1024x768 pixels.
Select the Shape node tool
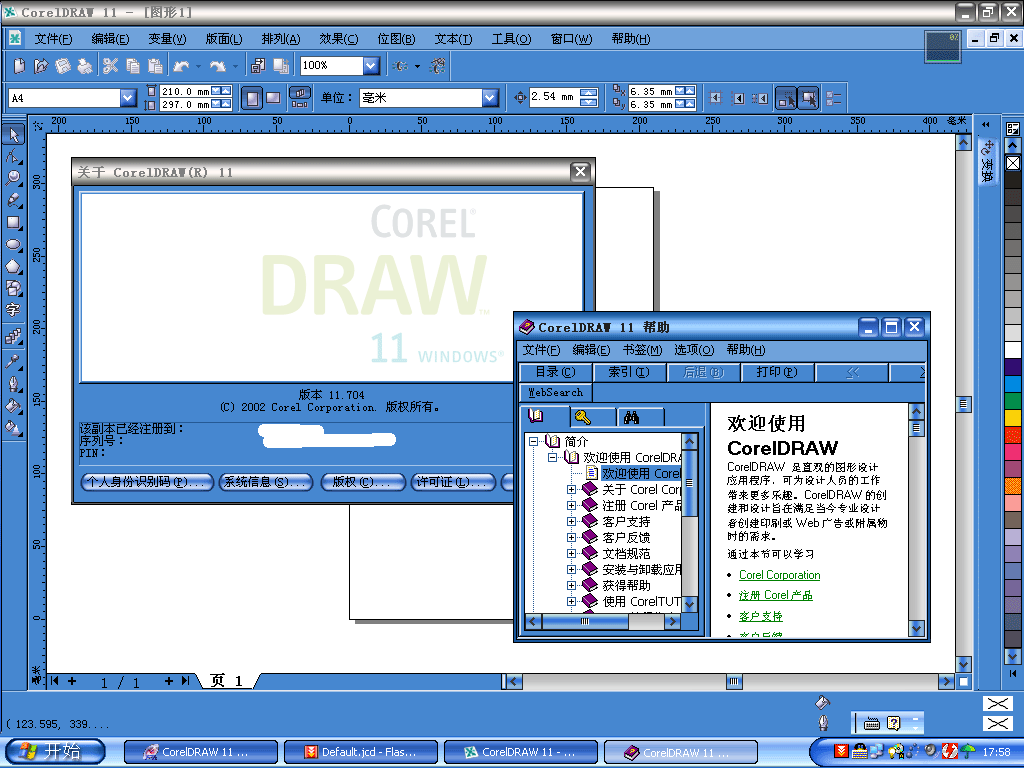point(14,157)
